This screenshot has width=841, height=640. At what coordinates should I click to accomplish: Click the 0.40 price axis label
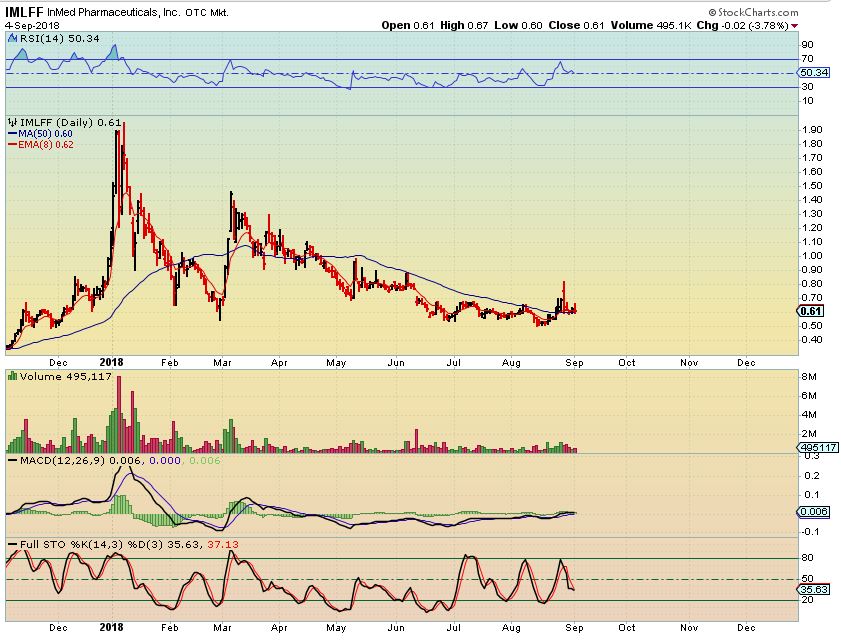812,339
